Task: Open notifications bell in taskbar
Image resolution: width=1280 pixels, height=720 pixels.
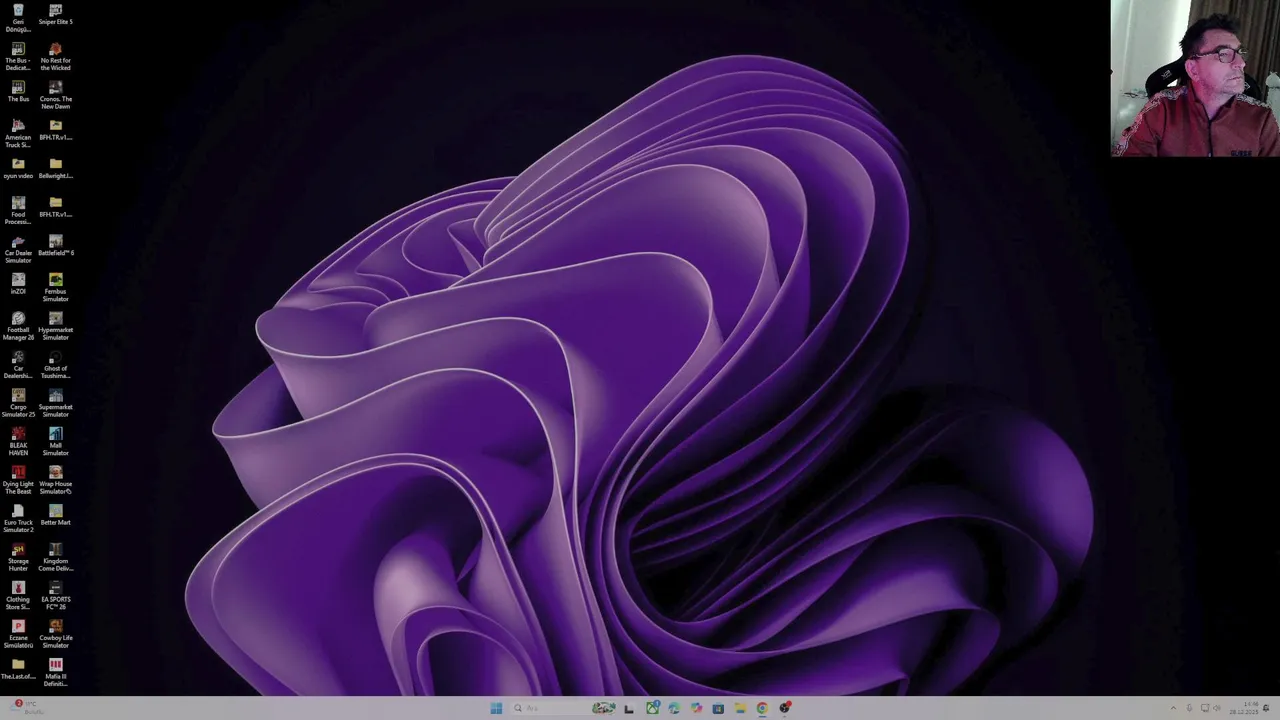Action: point(1267,708)
